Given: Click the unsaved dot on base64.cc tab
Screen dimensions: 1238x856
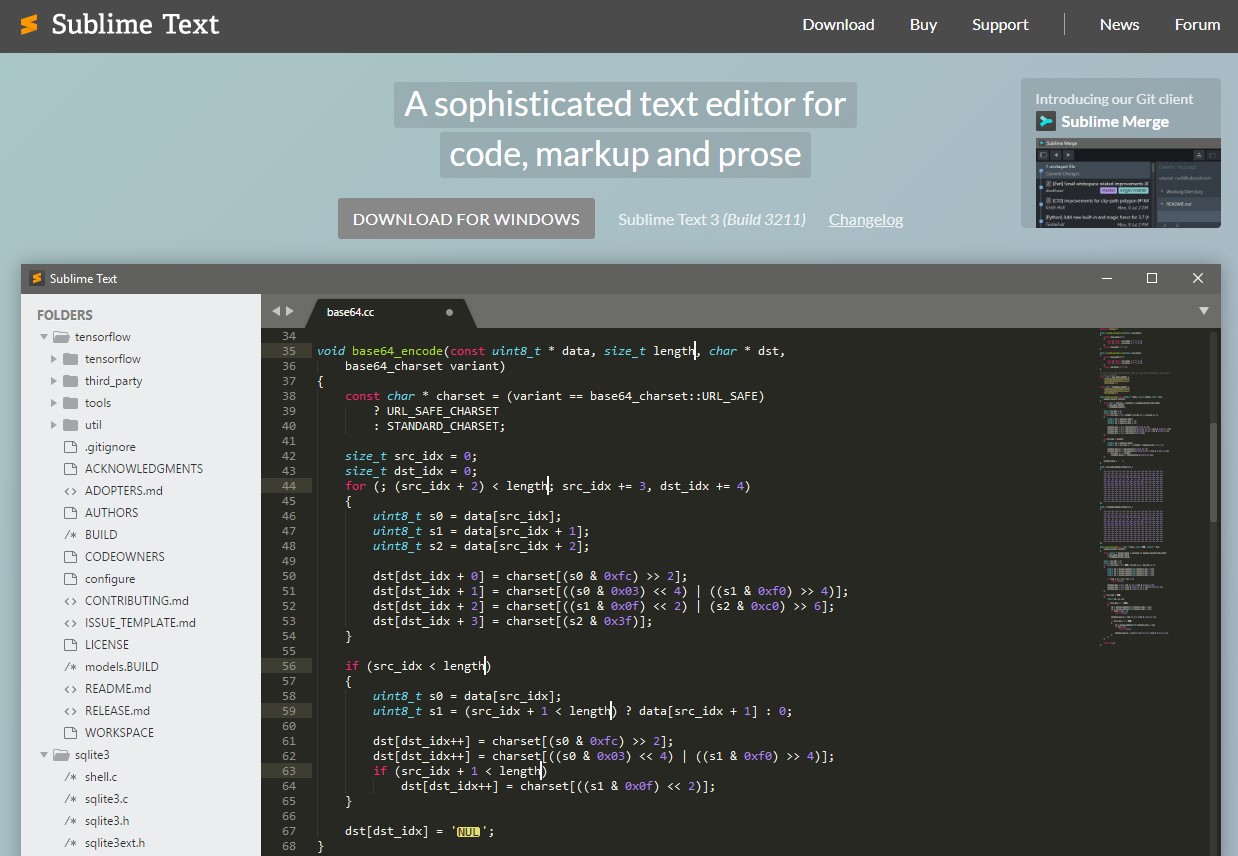Looking at the screenshot, I should [449, 312].
